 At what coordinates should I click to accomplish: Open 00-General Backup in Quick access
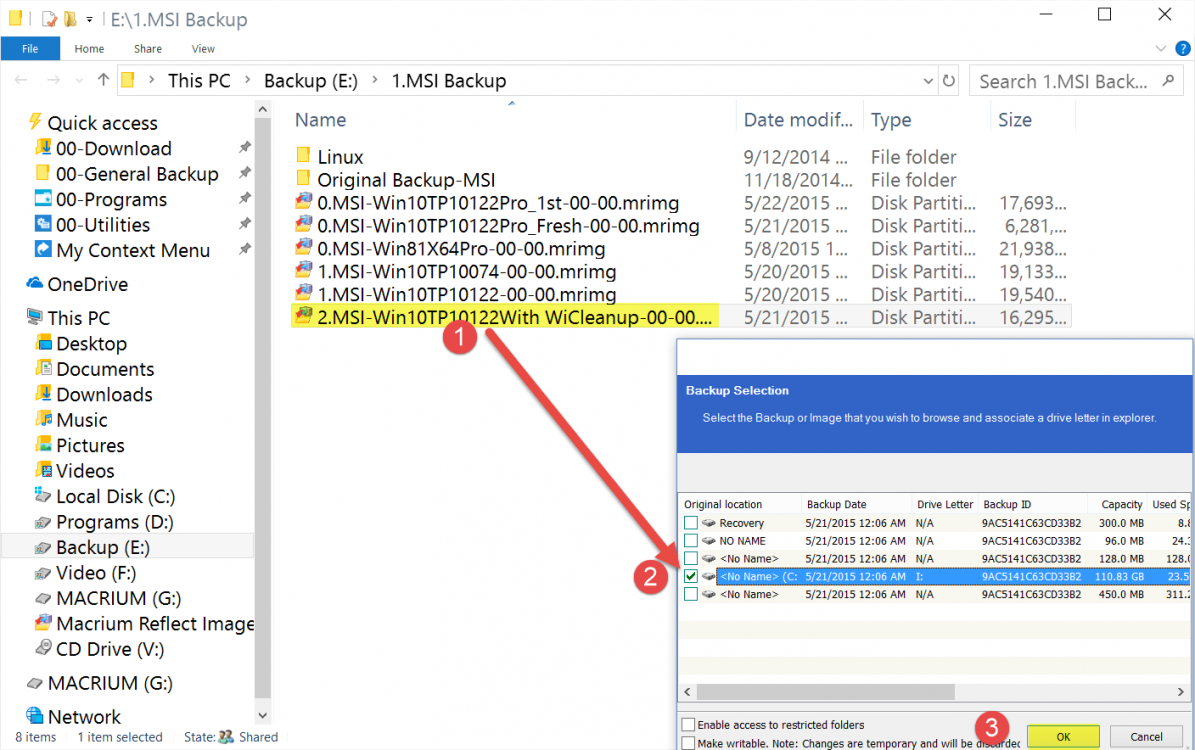(x=137, y=174)
